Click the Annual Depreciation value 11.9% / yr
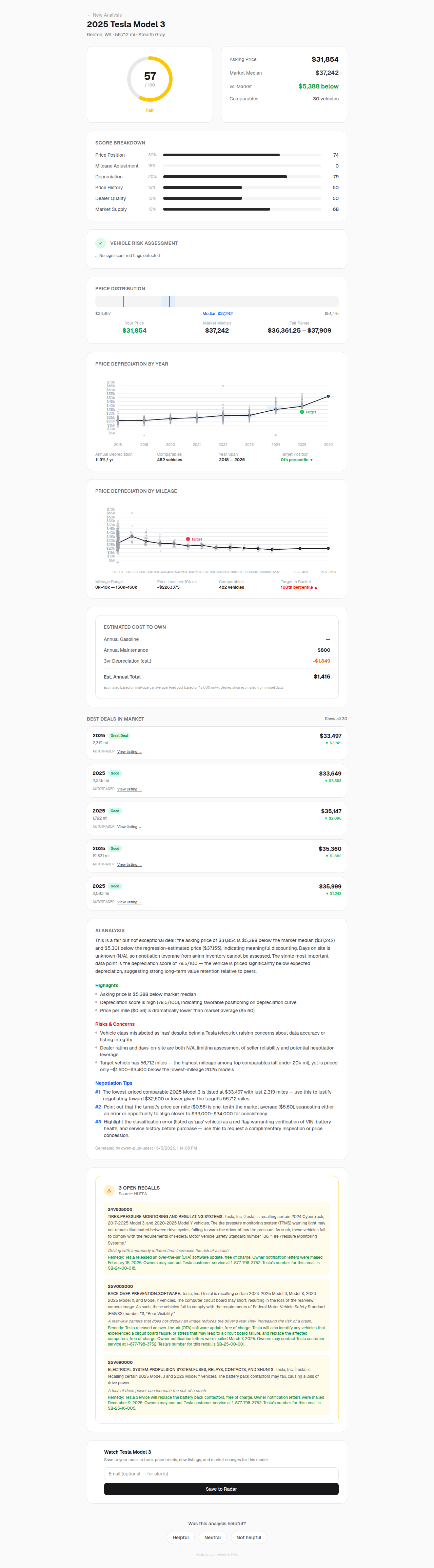This screenshot has height=1568, width=434. tap(104, 460)
